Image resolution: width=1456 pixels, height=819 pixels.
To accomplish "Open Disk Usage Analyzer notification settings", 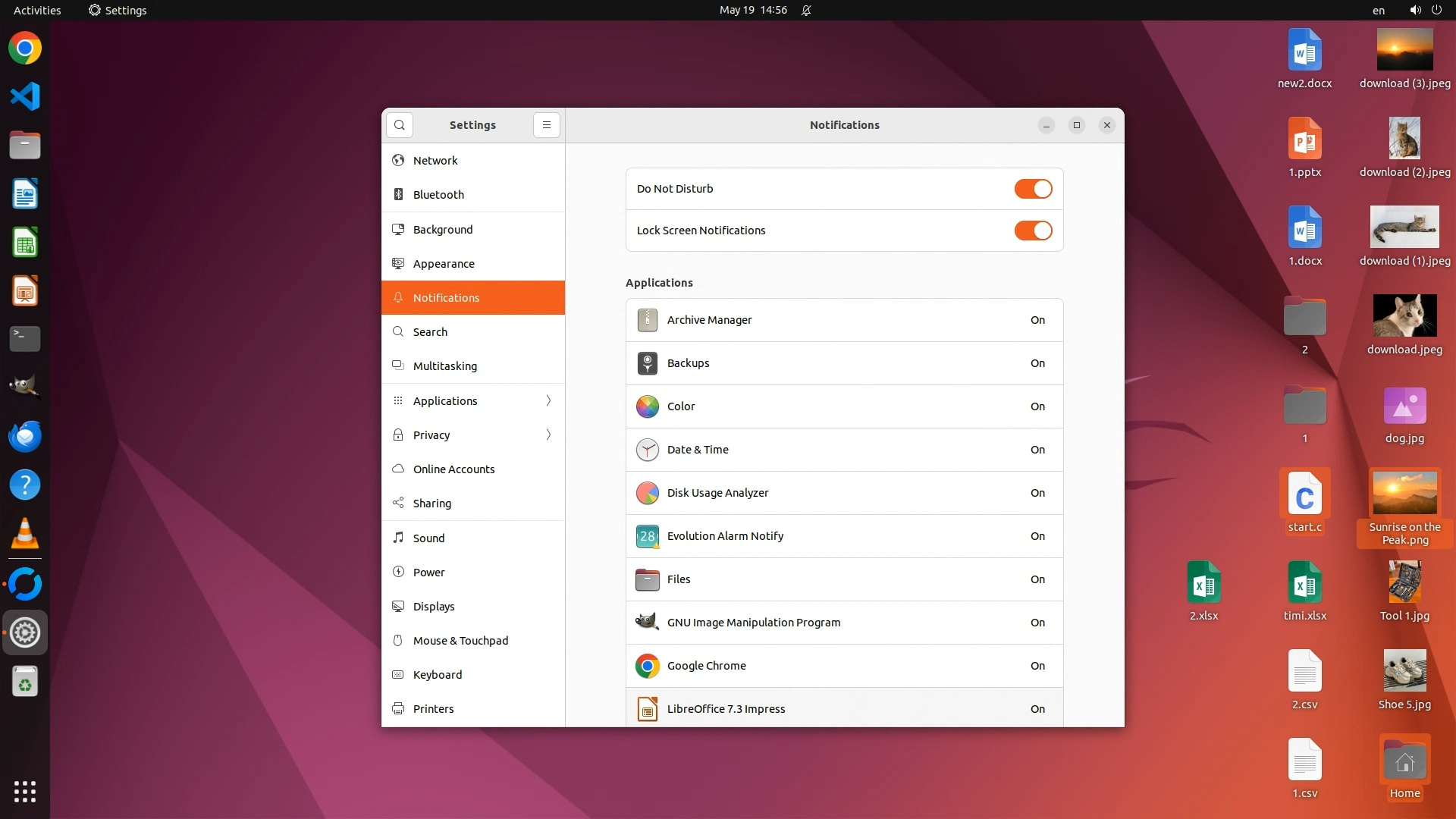I will 844,493.
